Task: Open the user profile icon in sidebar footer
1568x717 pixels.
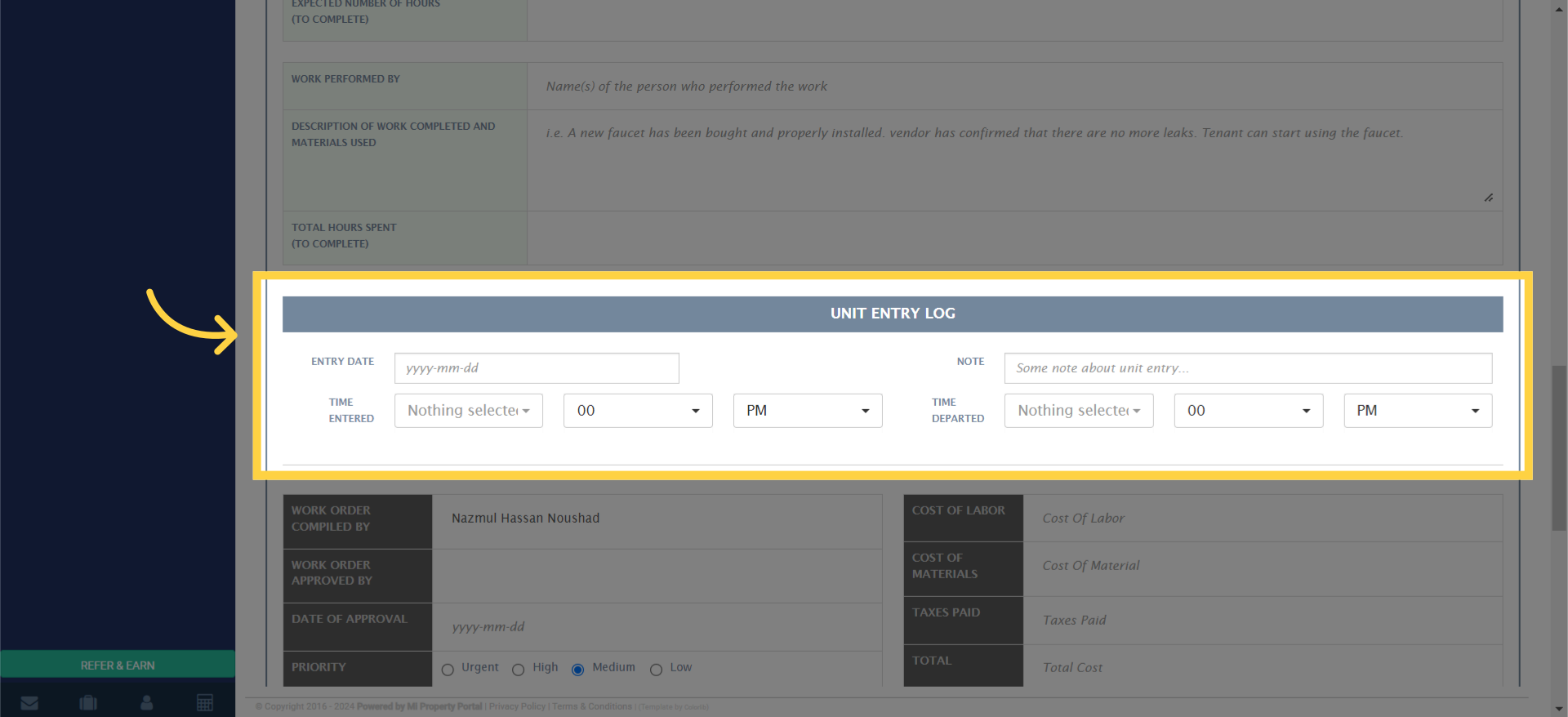Action: [147, 702]
